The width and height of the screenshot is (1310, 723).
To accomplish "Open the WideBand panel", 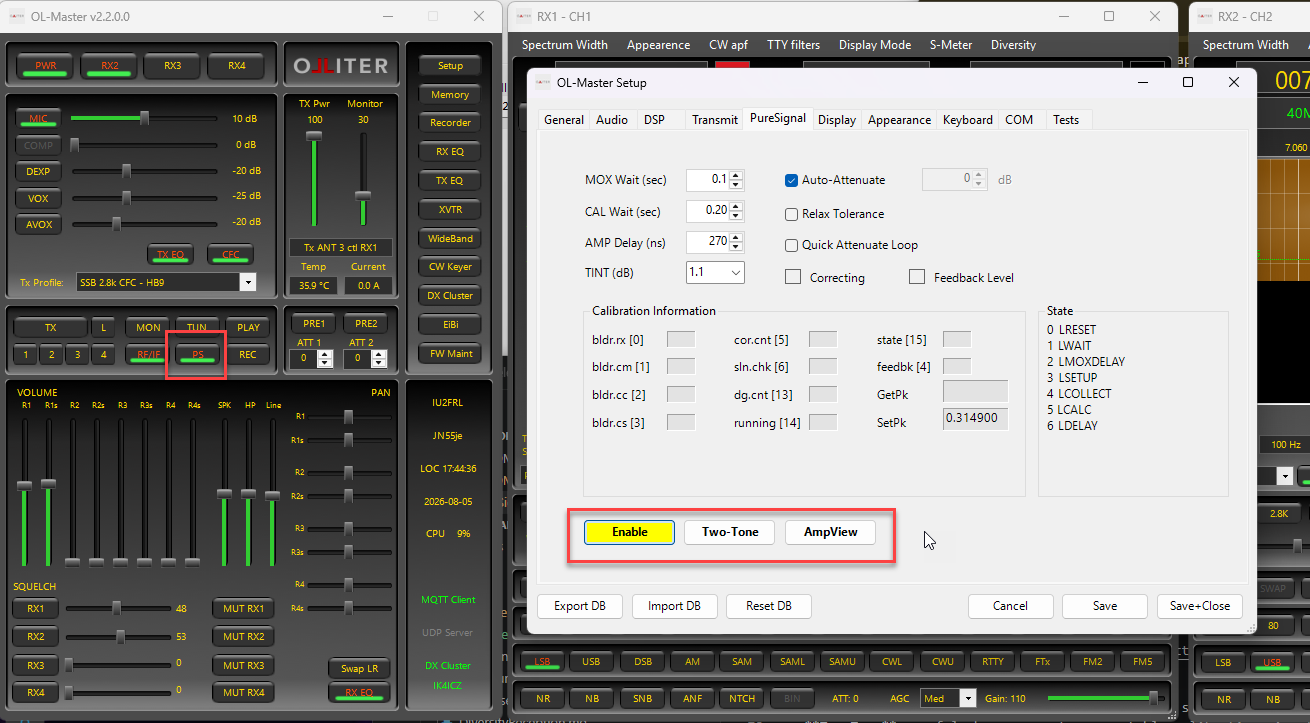I will 450,239.
